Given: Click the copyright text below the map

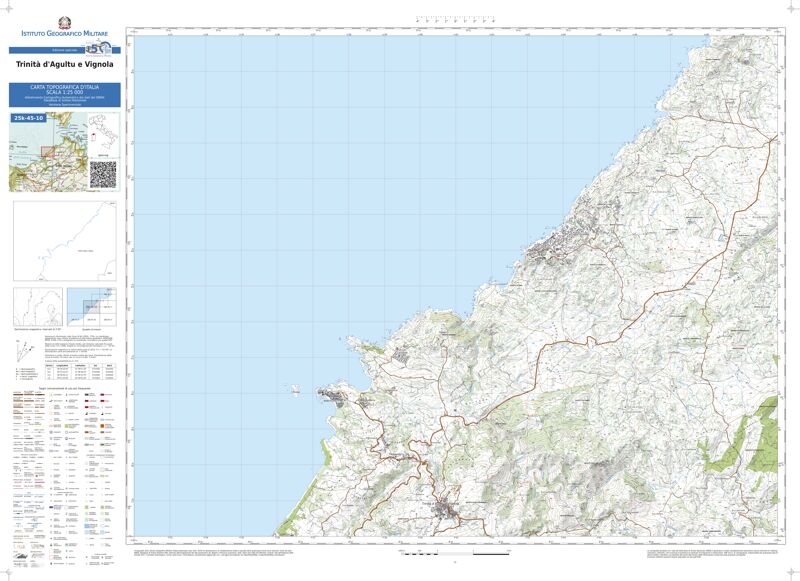Looking at the screenshot, I should 250,552.
